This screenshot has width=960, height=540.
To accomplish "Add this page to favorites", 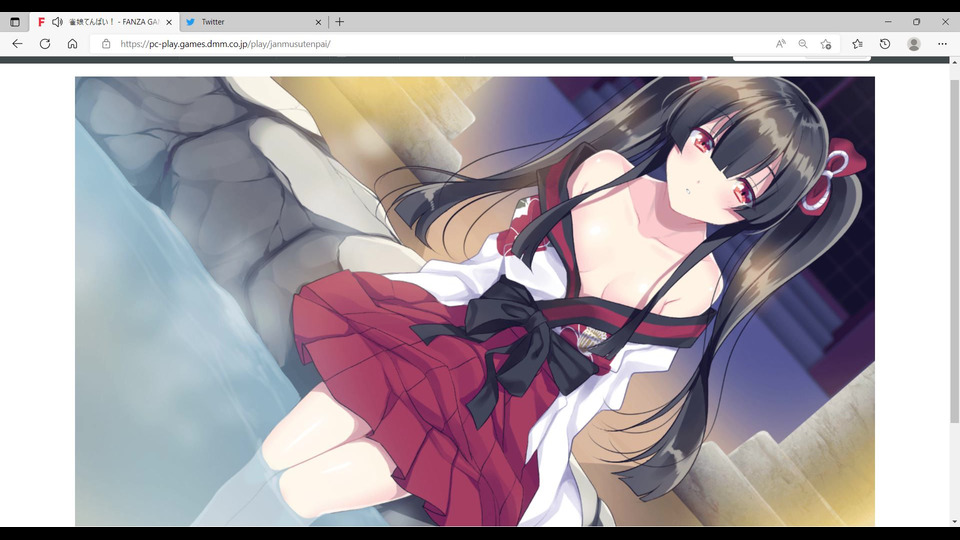I will click(826, 44).
